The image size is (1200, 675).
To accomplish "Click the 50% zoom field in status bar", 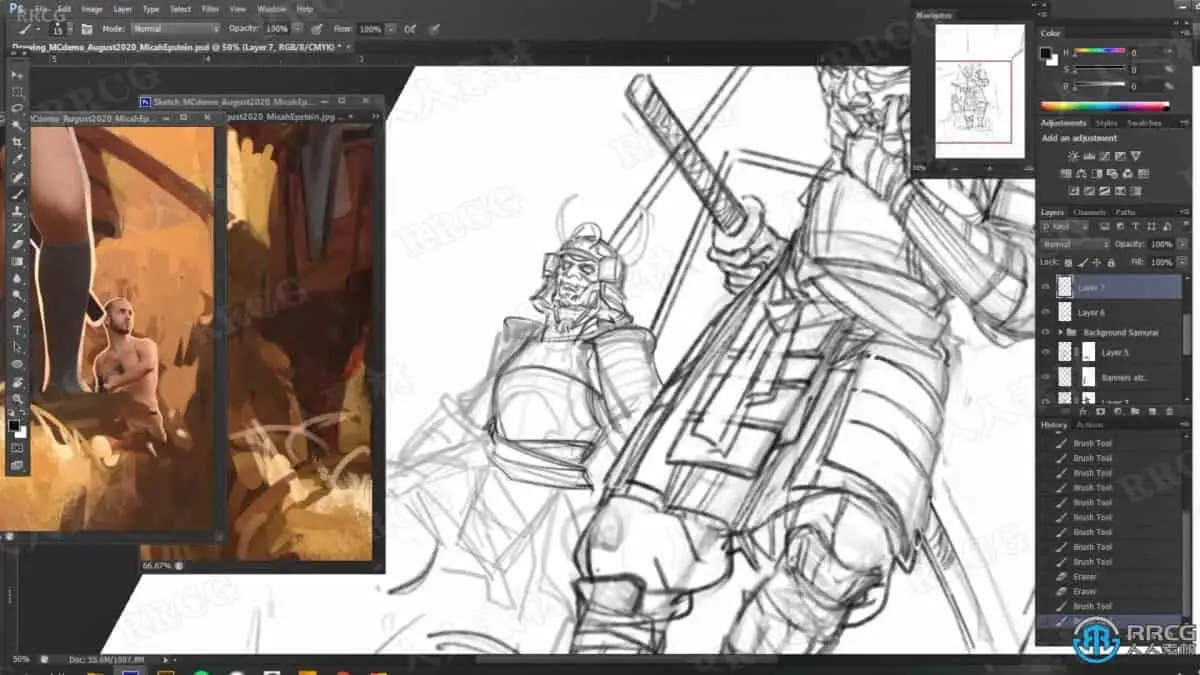I will coord(22,660).
